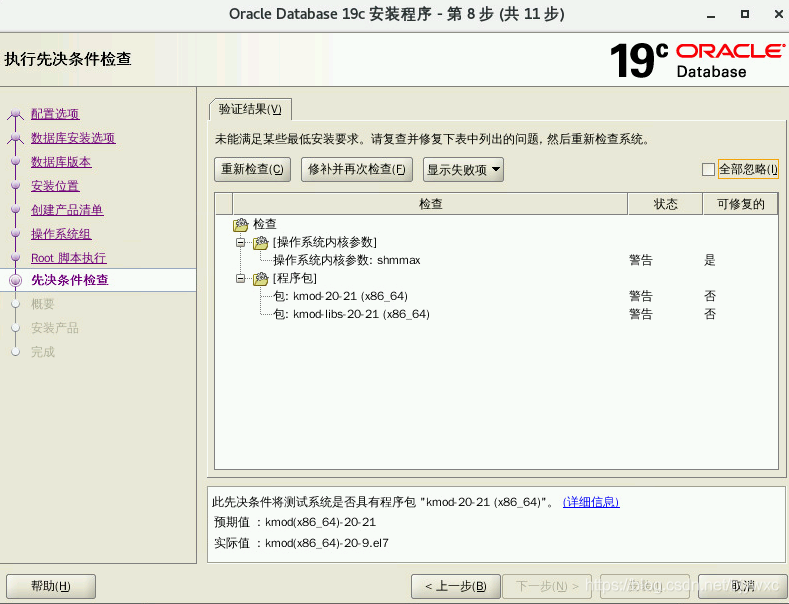The width and height of the screenshot is (789, 604).
Task: Click the step bullet beside 创建产品清单
Action: [16, 209]
